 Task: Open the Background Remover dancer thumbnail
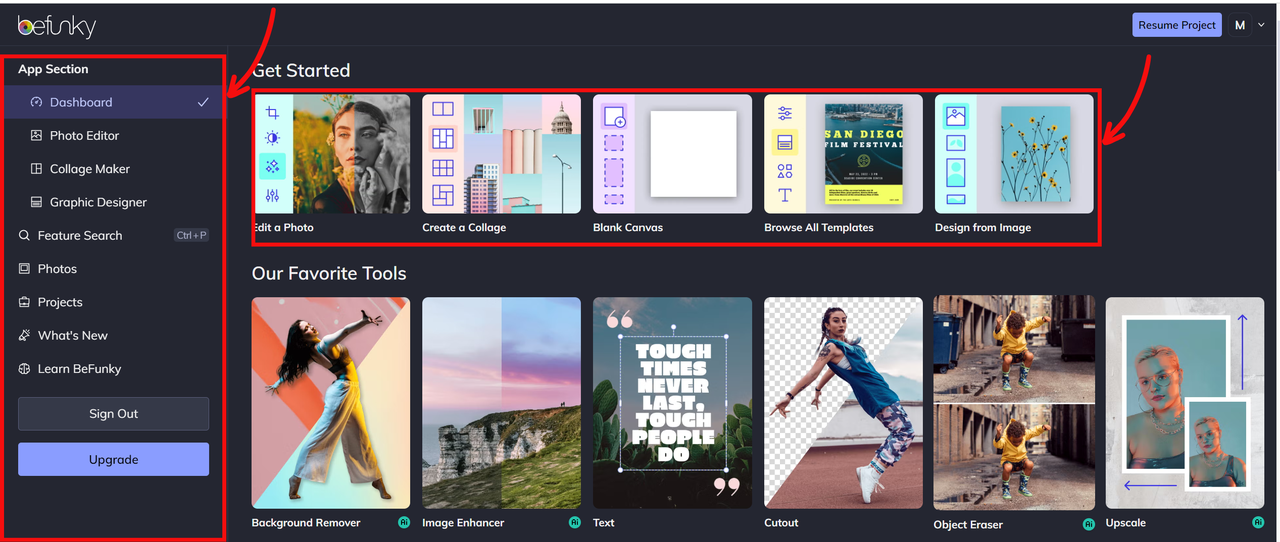click(x=331, y=402)
